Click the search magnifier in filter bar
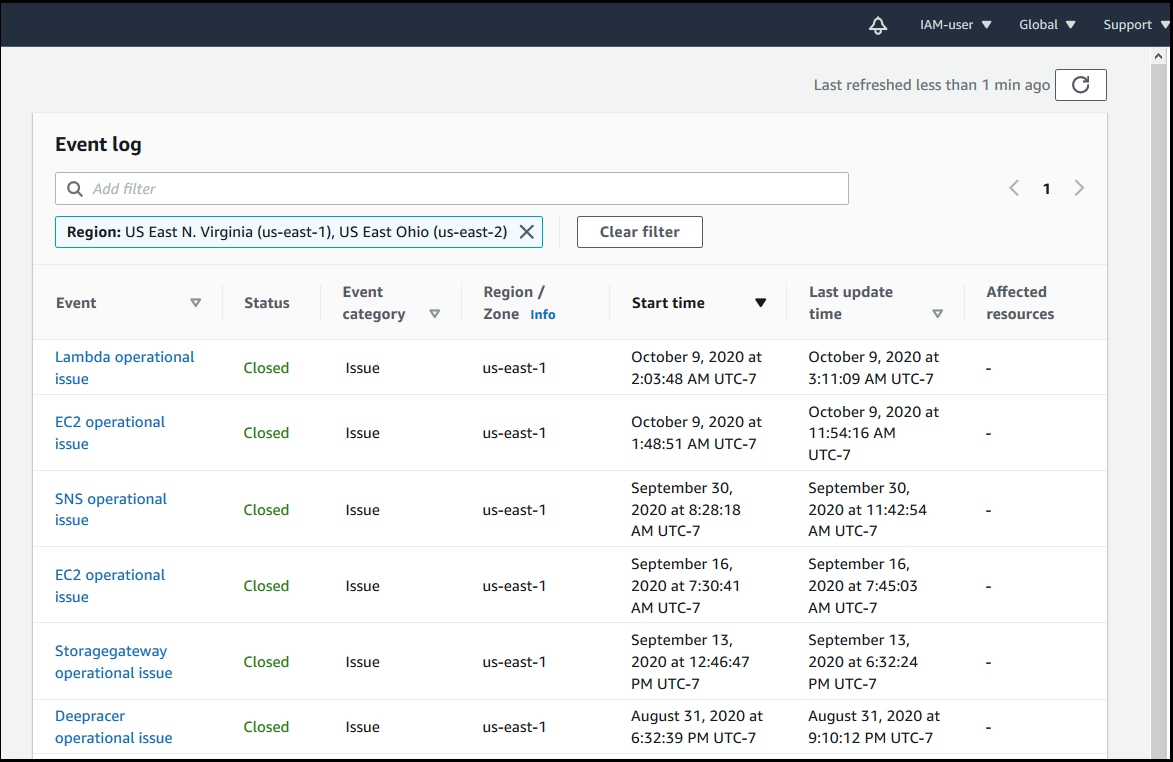The height and width of the screenshot is (762, 1173). coord(75,188)
